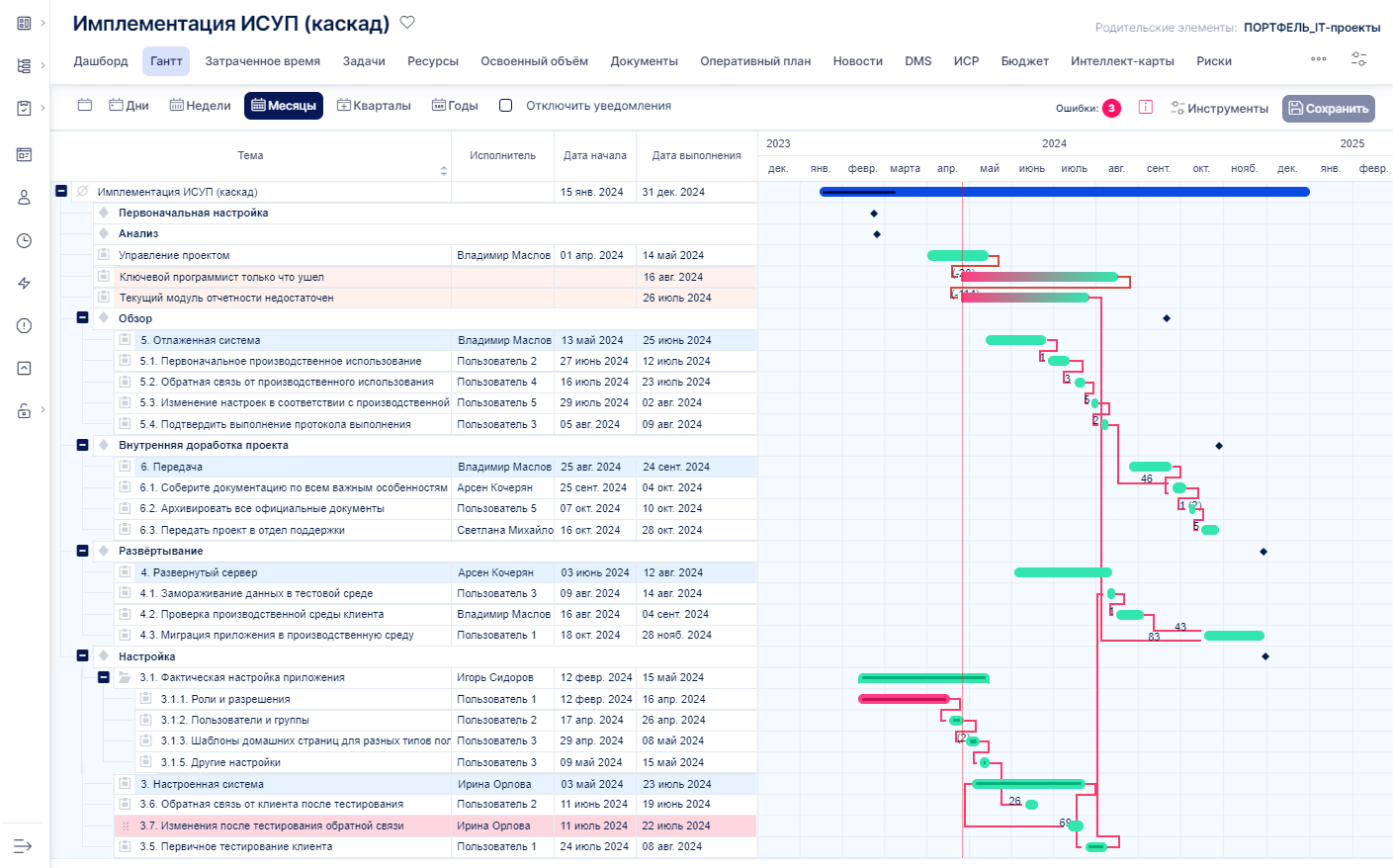Click Анализ milestone diamond on timeline
1393x868 pixels.
[877, 234]
